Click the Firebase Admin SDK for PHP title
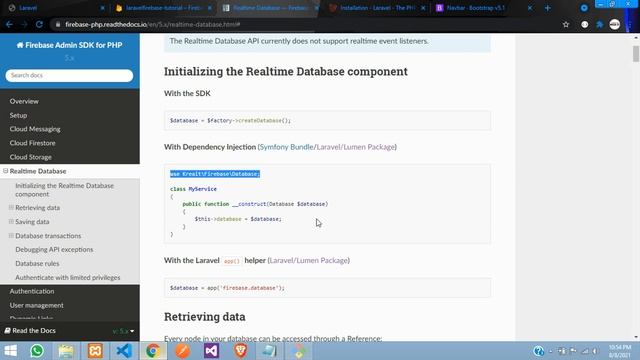This screenshot has width=640, height=360. pos(73,45)
